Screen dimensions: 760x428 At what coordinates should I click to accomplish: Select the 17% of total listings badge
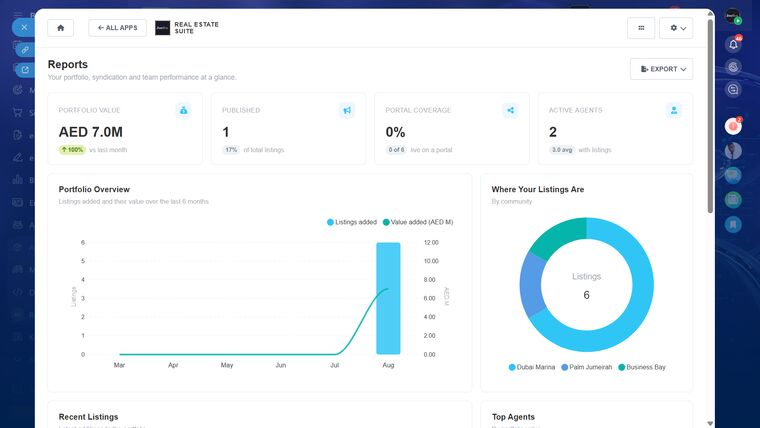click(231, 150)
